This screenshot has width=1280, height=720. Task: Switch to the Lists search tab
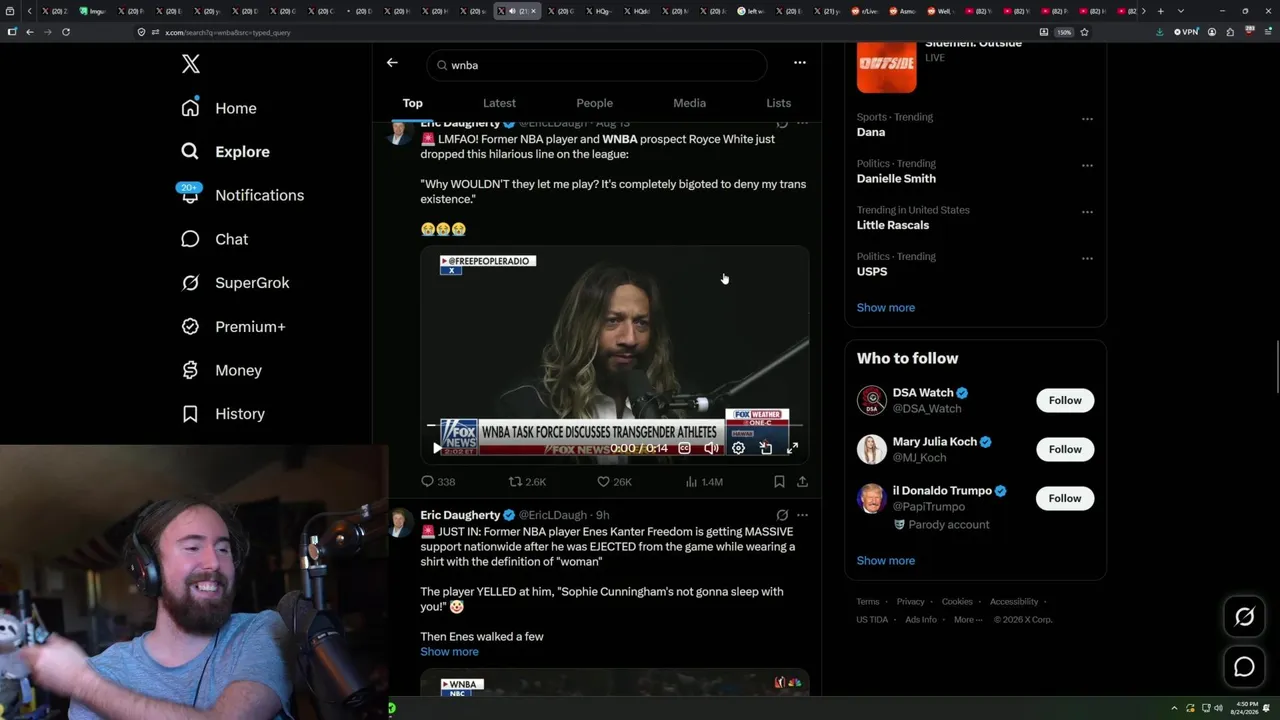778,103
